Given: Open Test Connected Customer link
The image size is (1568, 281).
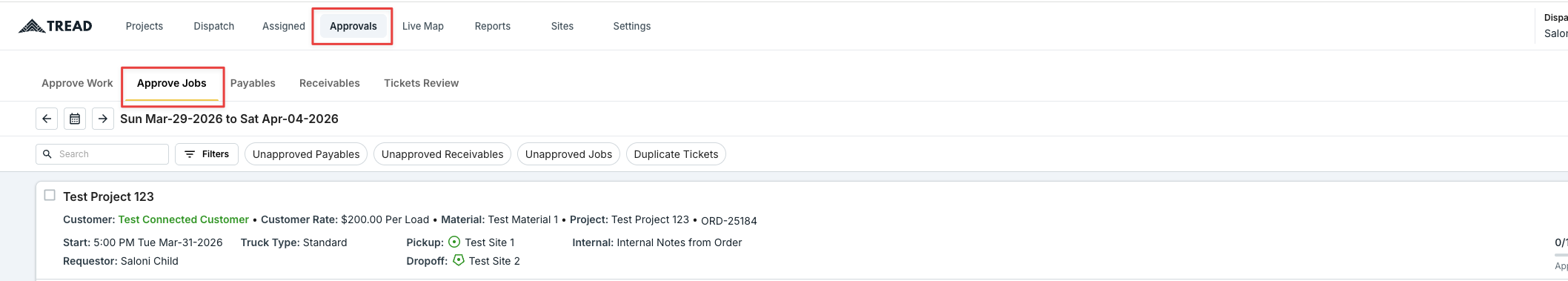Looking at the screenshot, I should (x=184, y=219).
